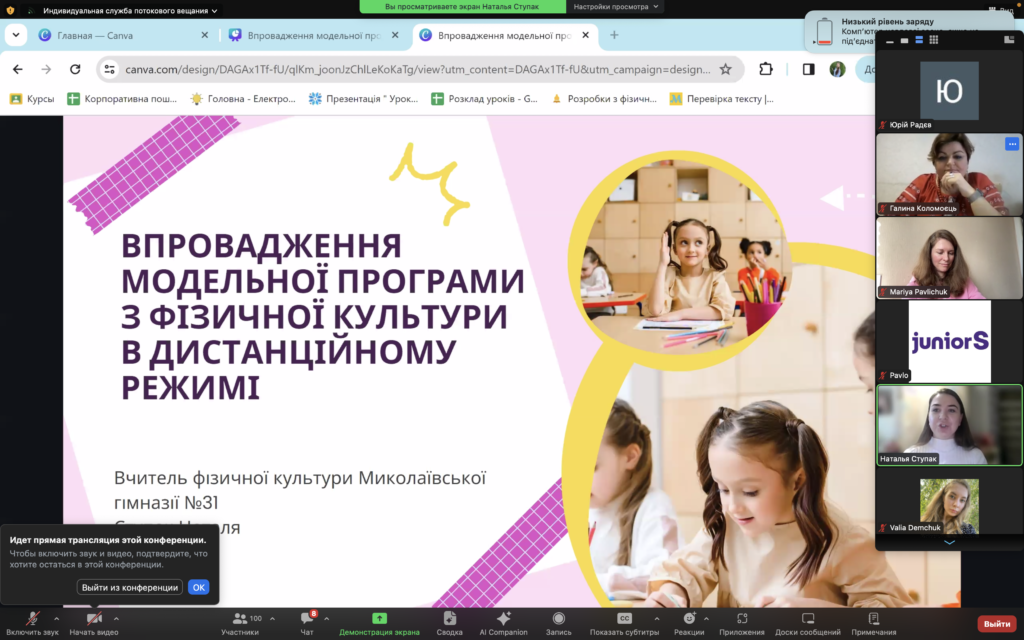The width and height of the screenshot is (1024, 640).
Task: Expand video options arrow beside camera
Action: [x=116, y=618]
